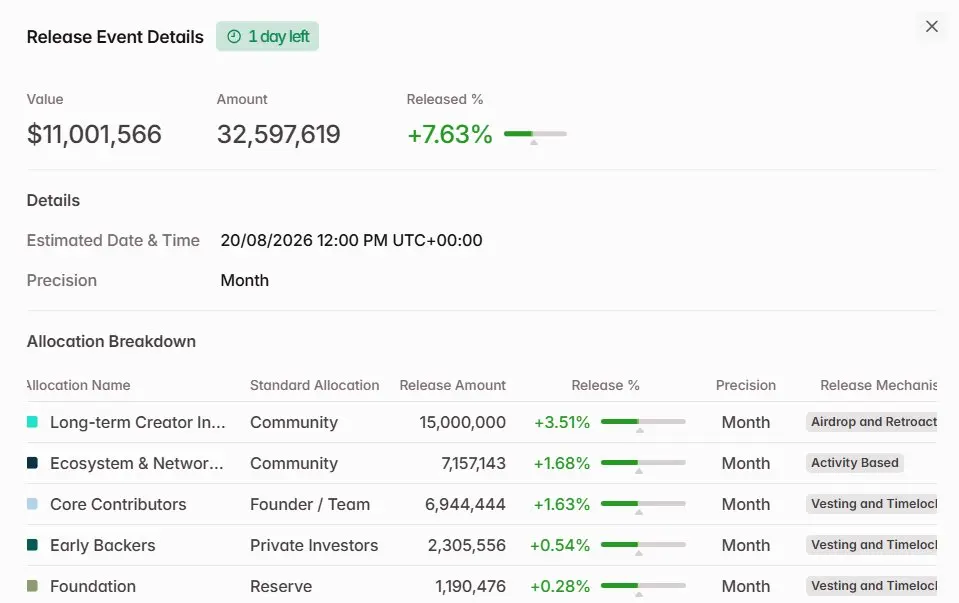Viewport: 959px width, 603px height.
Task: Click the 'Release Event Details' title
Action: [x=115, y=37]
